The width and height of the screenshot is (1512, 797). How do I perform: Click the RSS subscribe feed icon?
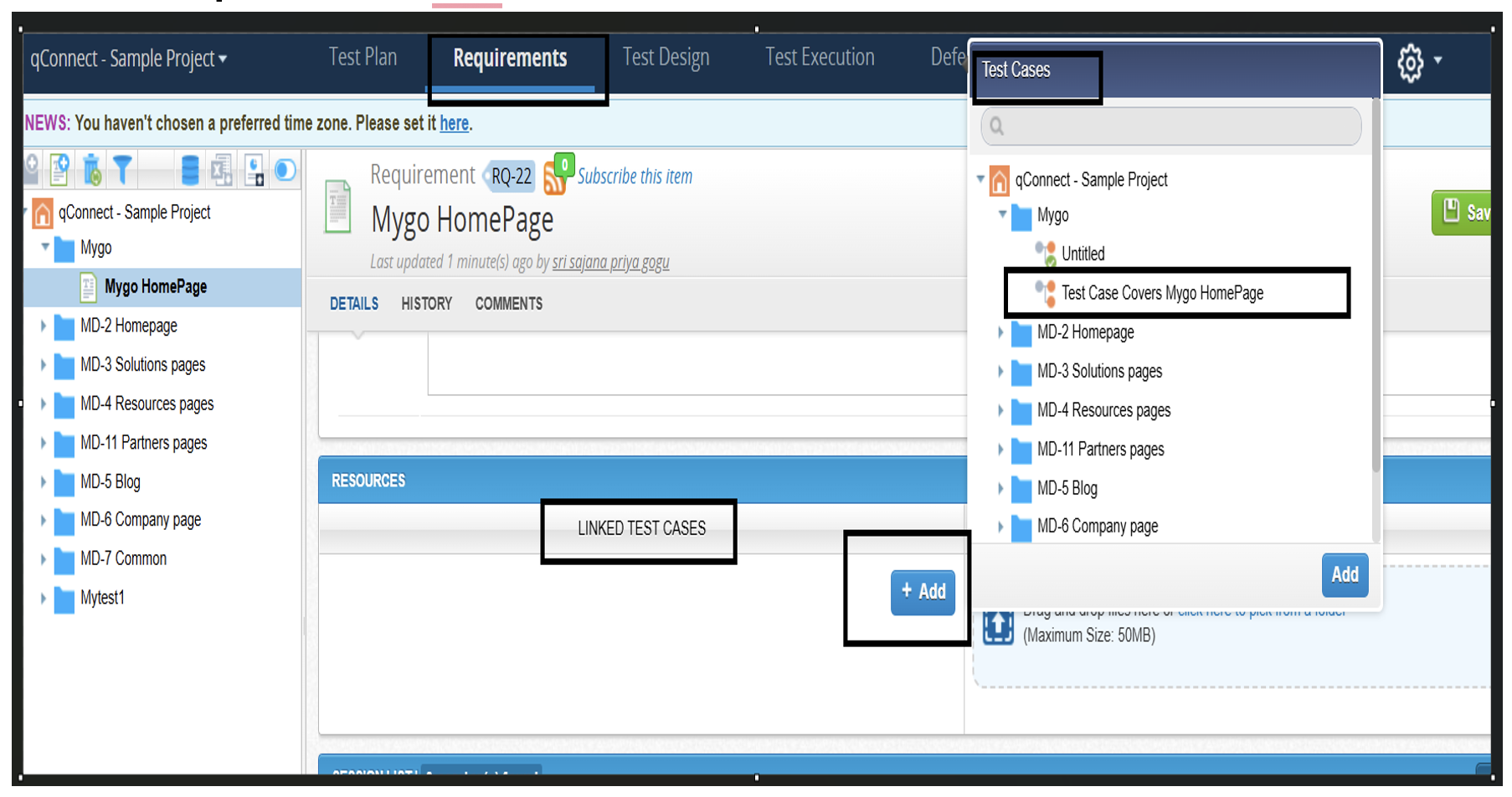554,177
